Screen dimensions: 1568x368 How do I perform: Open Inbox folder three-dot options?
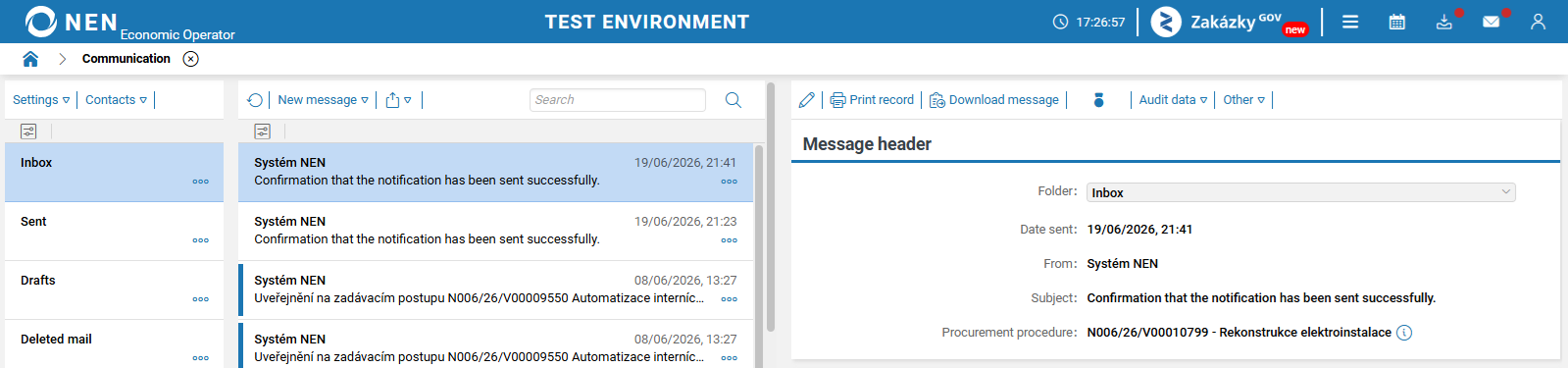[x=201, y=182]
